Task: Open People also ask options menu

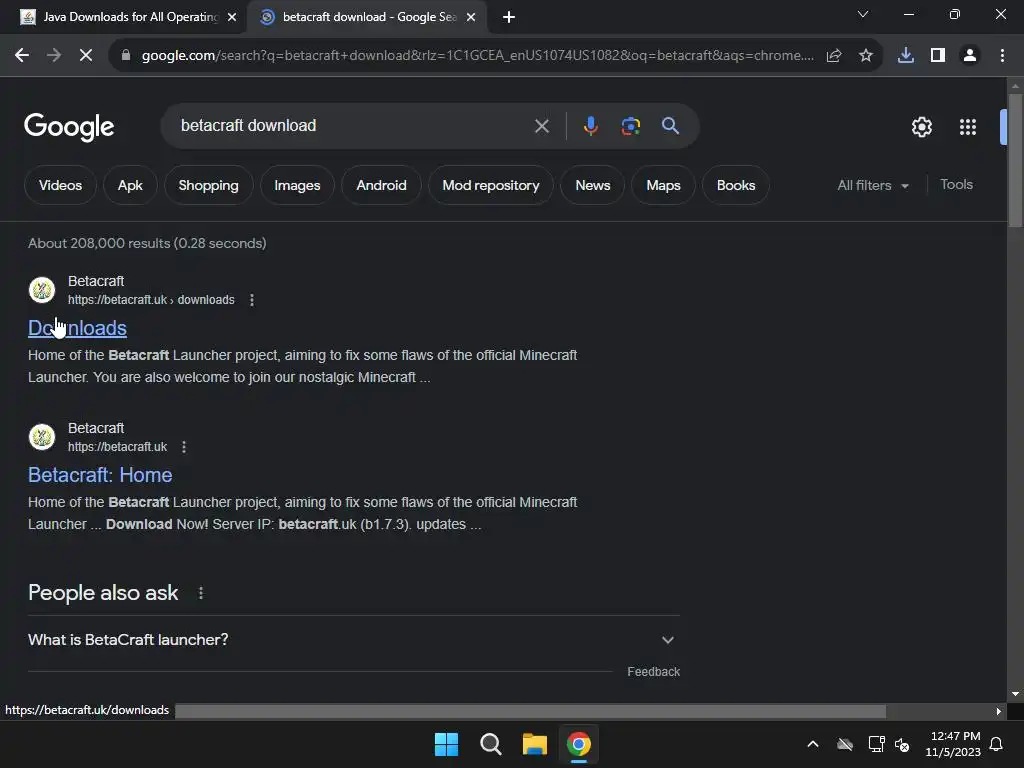Action: point(201,593)
